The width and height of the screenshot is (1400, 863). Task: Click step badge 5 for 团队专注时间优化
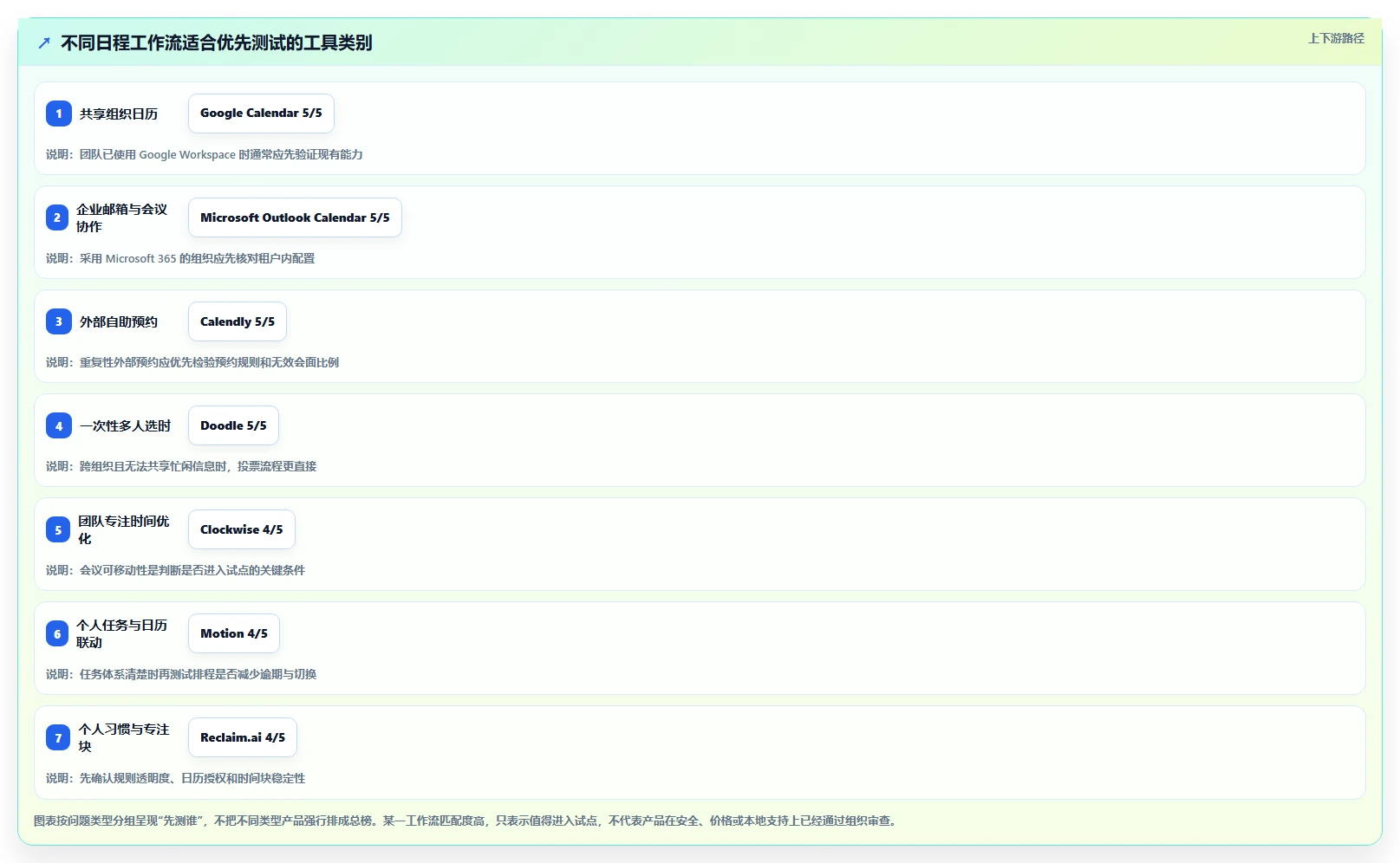click(x=58, y=529)
